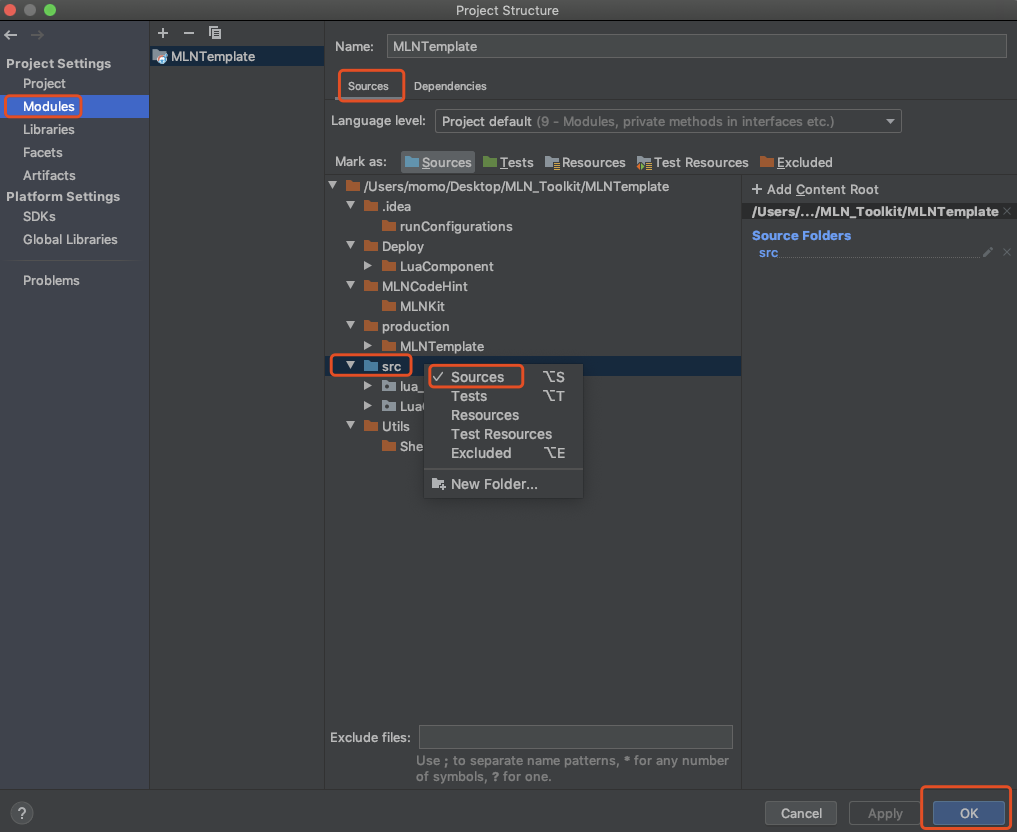
Task: Collapse the Deploy folder tree node
Action: tap(351, 246)
